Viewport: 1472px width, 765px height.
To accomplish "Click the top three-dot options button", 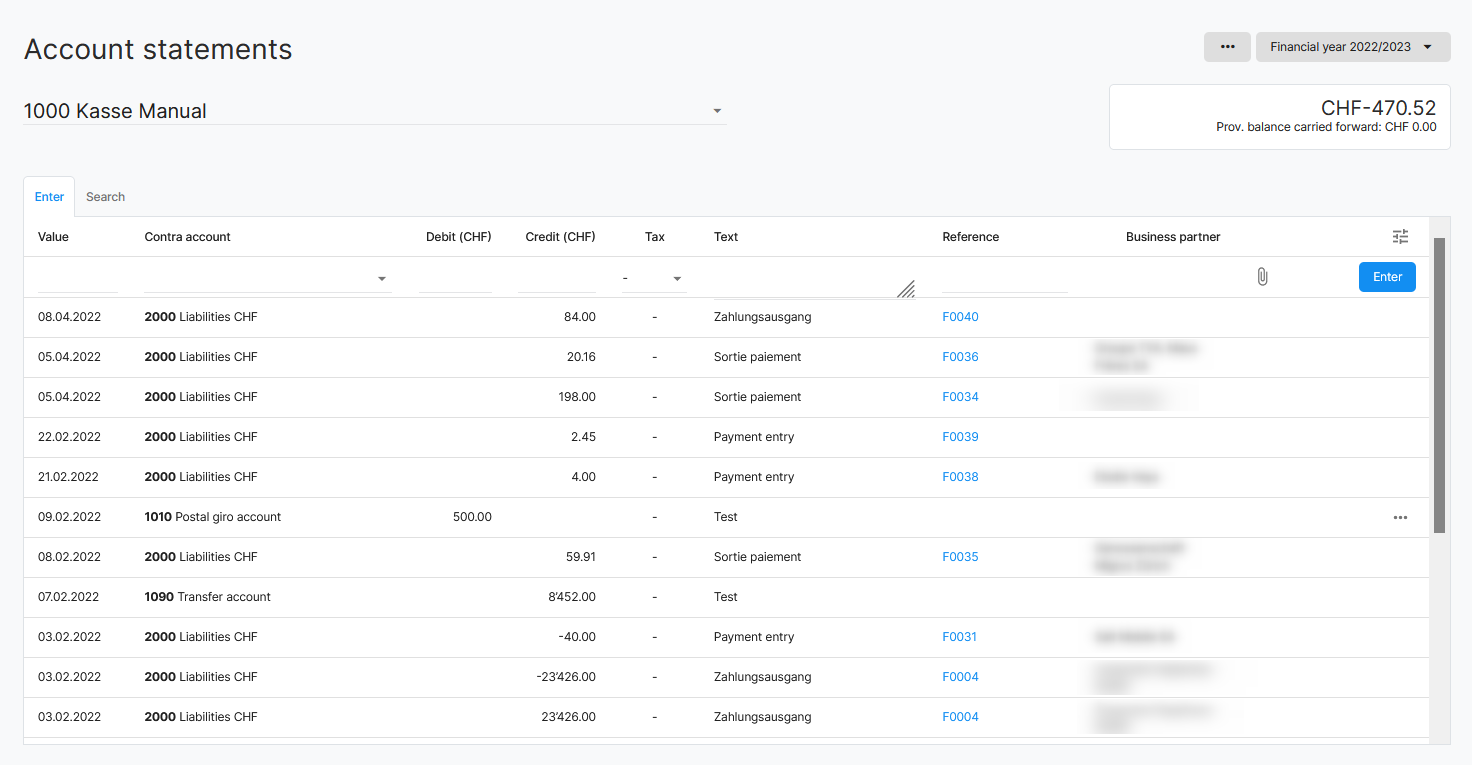I will [1227, 47].
